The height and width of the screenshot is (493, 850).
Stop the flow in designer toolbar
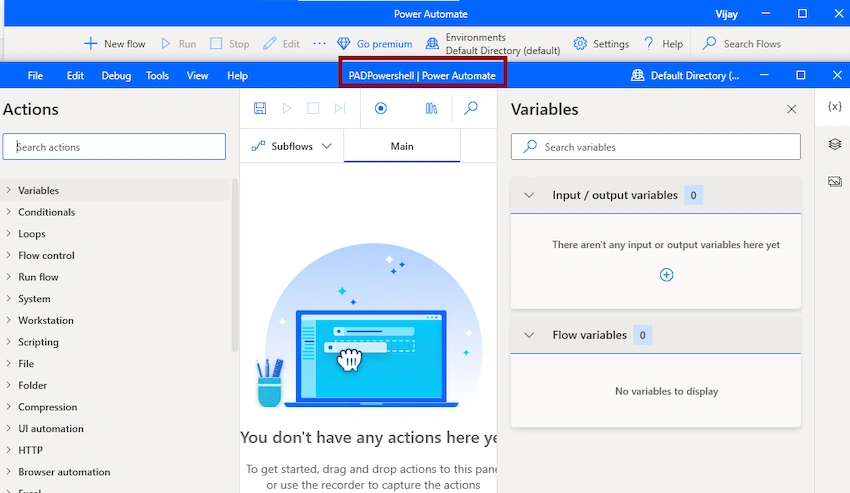tap(313, 108)
